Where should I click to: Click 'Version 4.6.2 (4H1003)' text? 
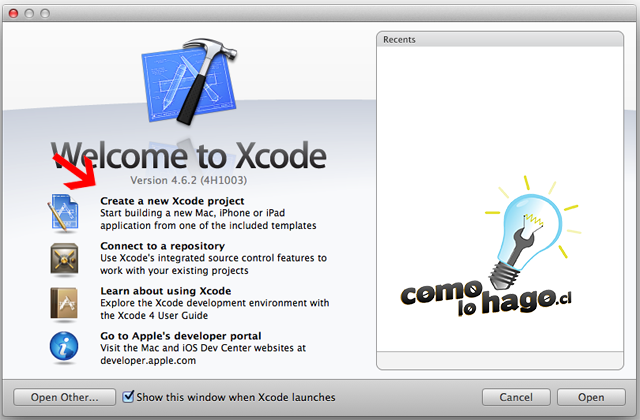click(189, 180)
